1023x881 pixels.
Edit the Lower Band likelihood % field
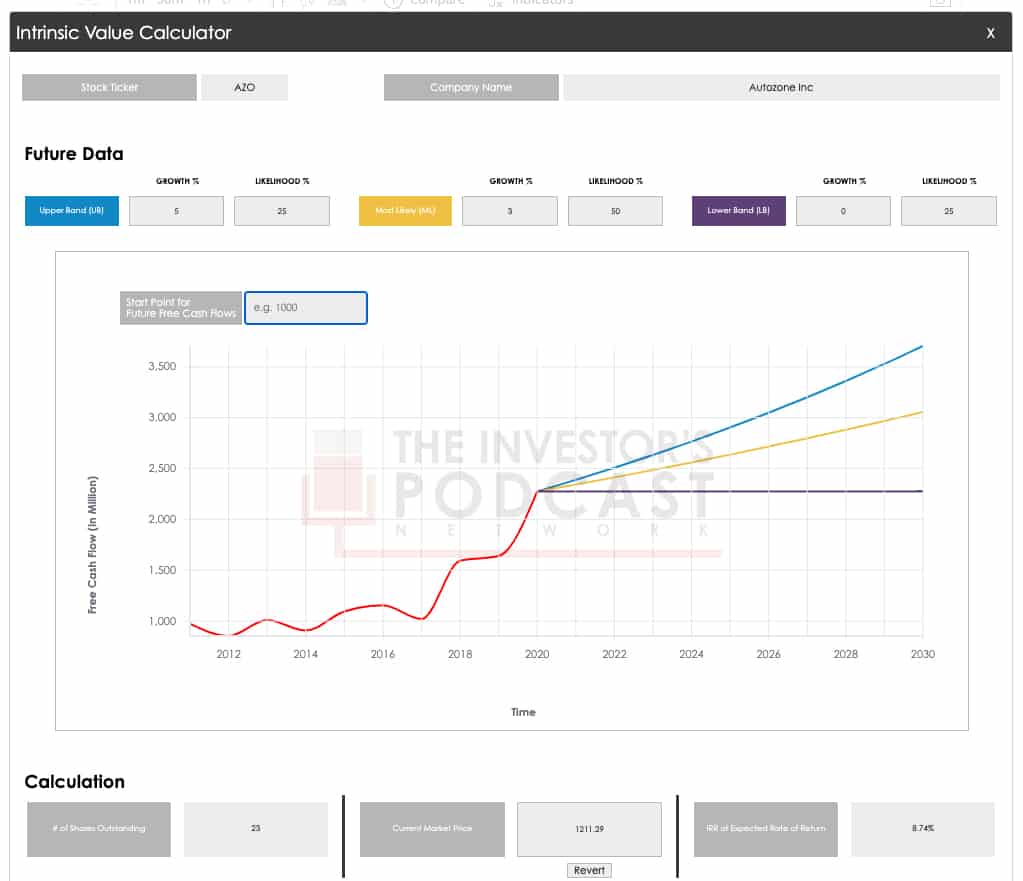pos(949,211)
